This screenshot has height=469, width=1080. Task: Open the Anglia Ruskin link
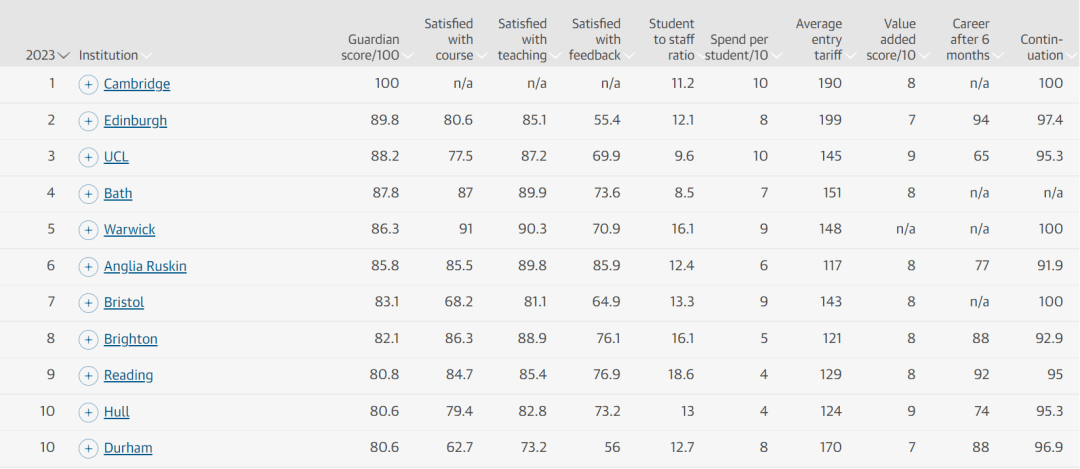point(145,267)
